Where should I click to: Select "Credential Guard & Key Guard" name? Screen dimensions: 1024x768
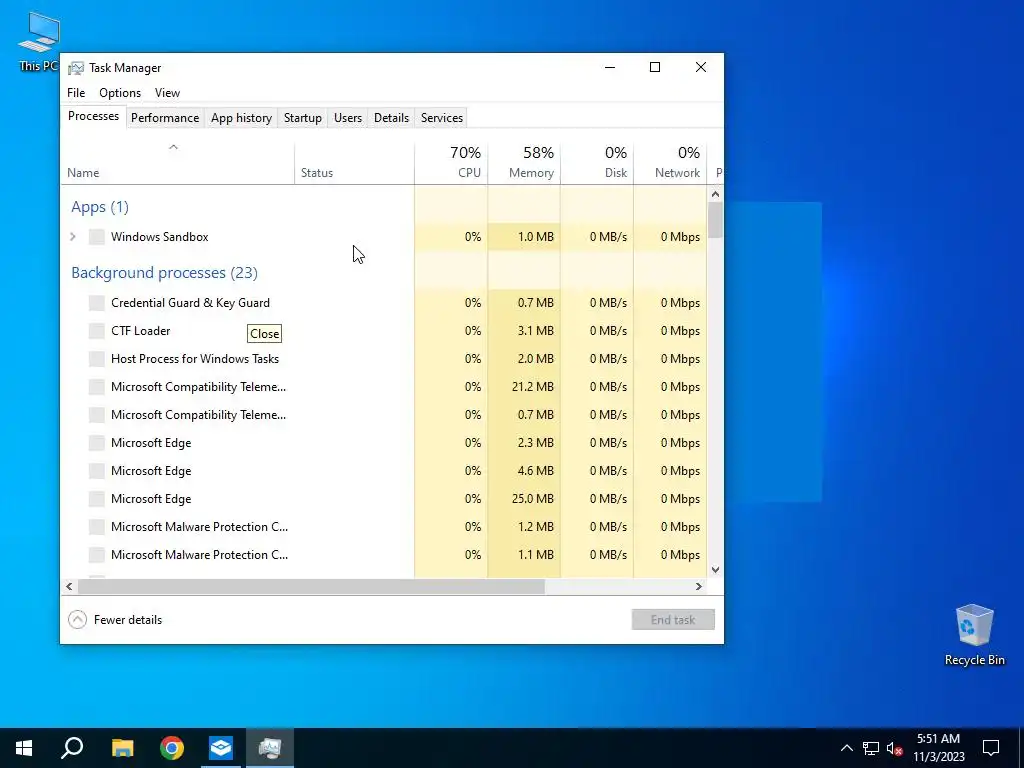(190, 303)
